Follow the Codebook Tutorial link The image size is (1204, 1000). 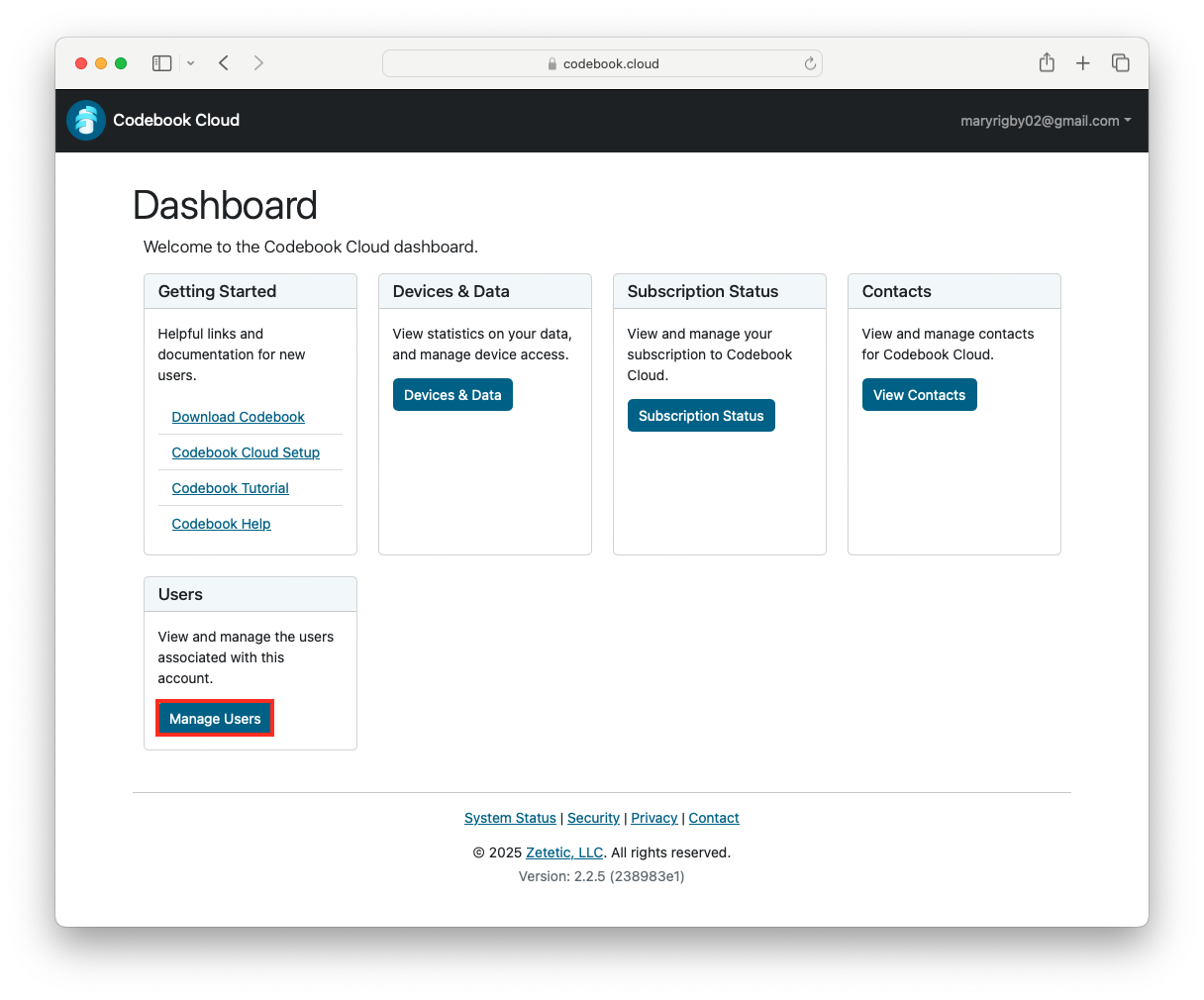[230, 488]
